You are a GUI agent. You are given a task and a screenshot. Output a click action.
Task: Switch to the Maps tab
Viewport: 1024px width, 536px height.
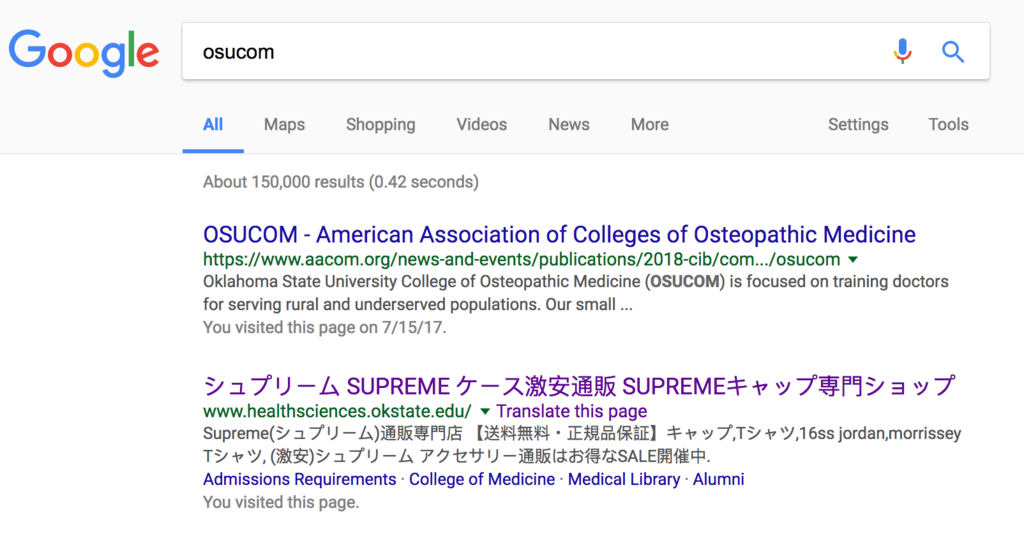(x=284, y=125)
